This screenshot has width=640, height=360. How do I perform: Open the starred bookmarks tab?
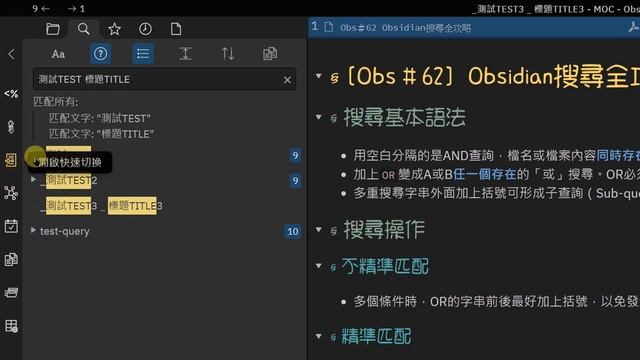pos(114,29)
